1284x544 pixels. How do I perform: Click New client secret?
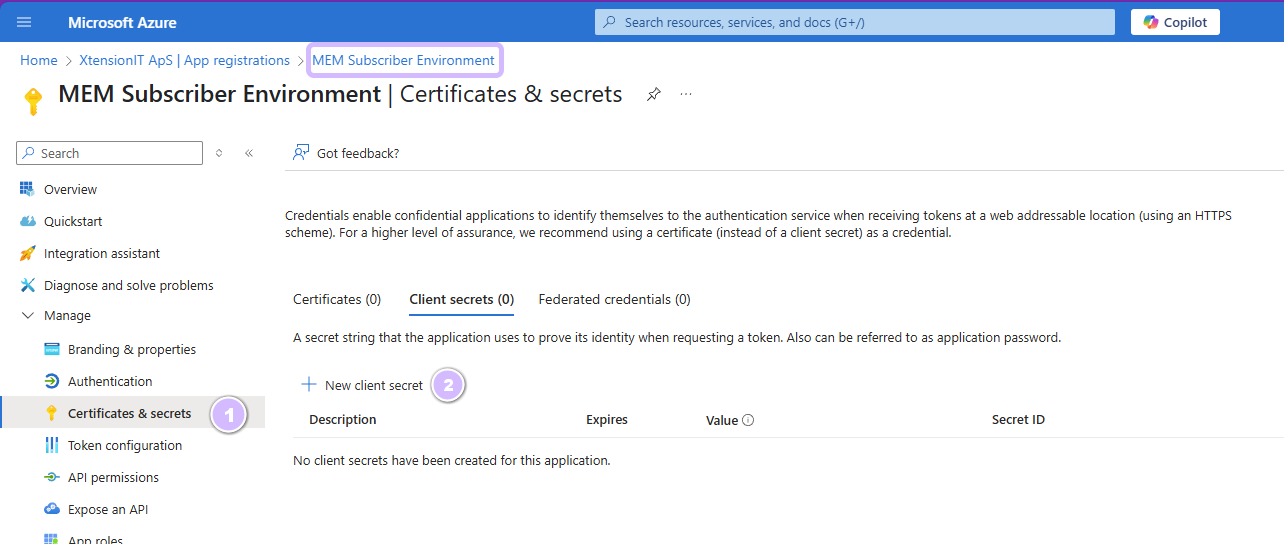363,385
